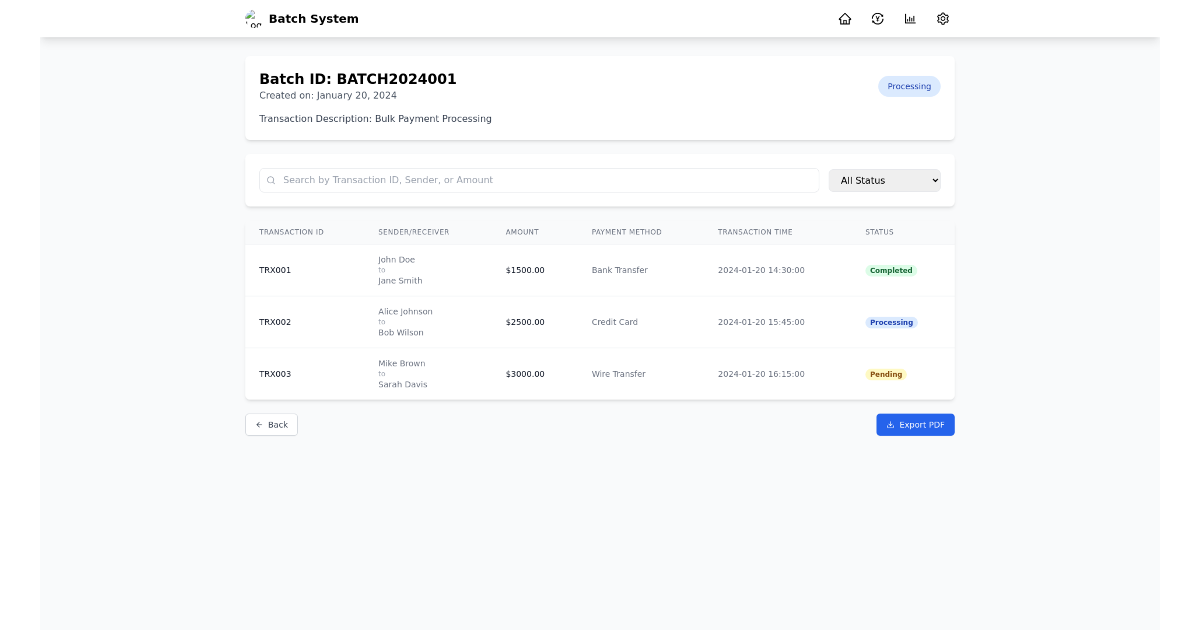Image resolution: width=1200 pixels, height=630 pixels.
Task: Open the analytics bar chart icon
Action: click(x=909, y=18)
